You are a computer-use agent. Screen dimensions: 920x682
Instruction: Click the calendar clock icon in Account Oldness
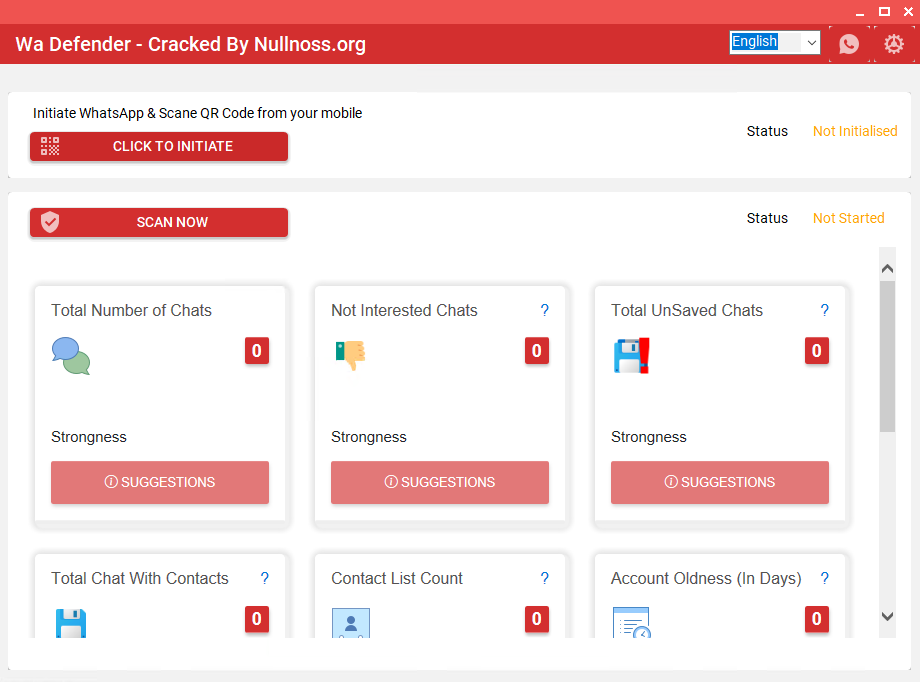(x=631, y=623)
